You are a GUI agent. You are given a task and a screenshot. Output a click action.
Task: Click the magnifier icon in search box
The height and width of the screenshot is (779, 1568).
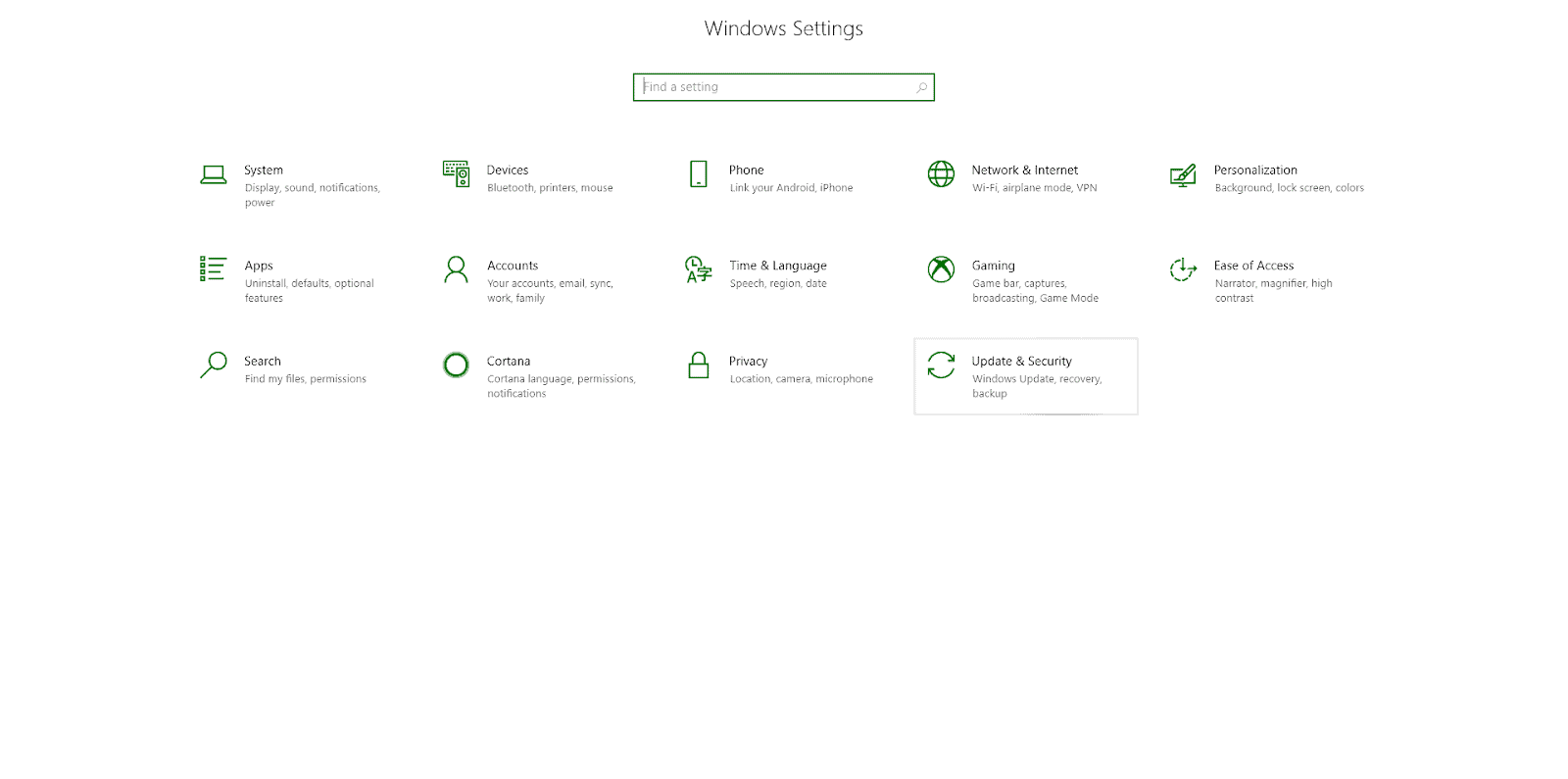coord(921,87)
